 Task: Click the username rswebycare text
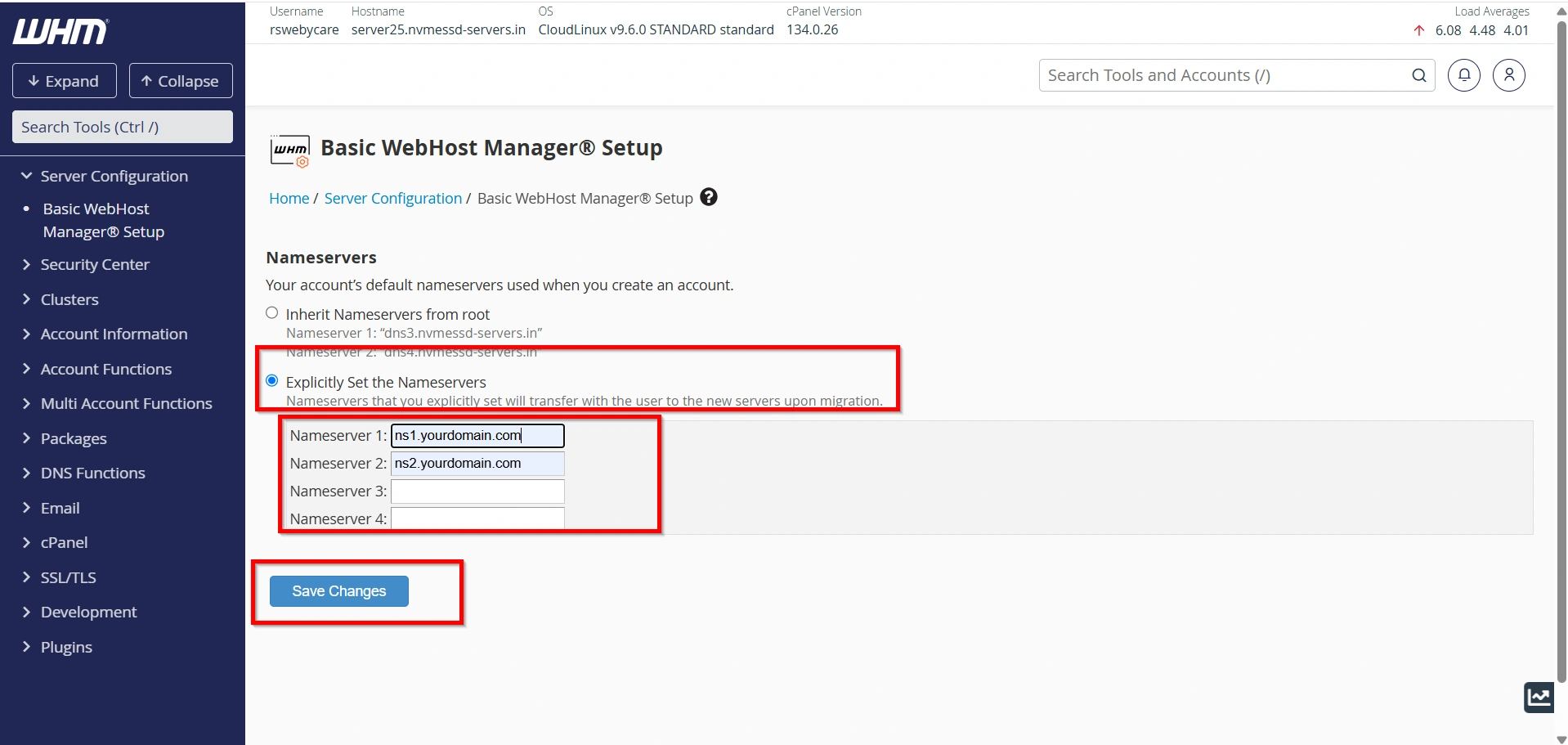click(304, 29)
